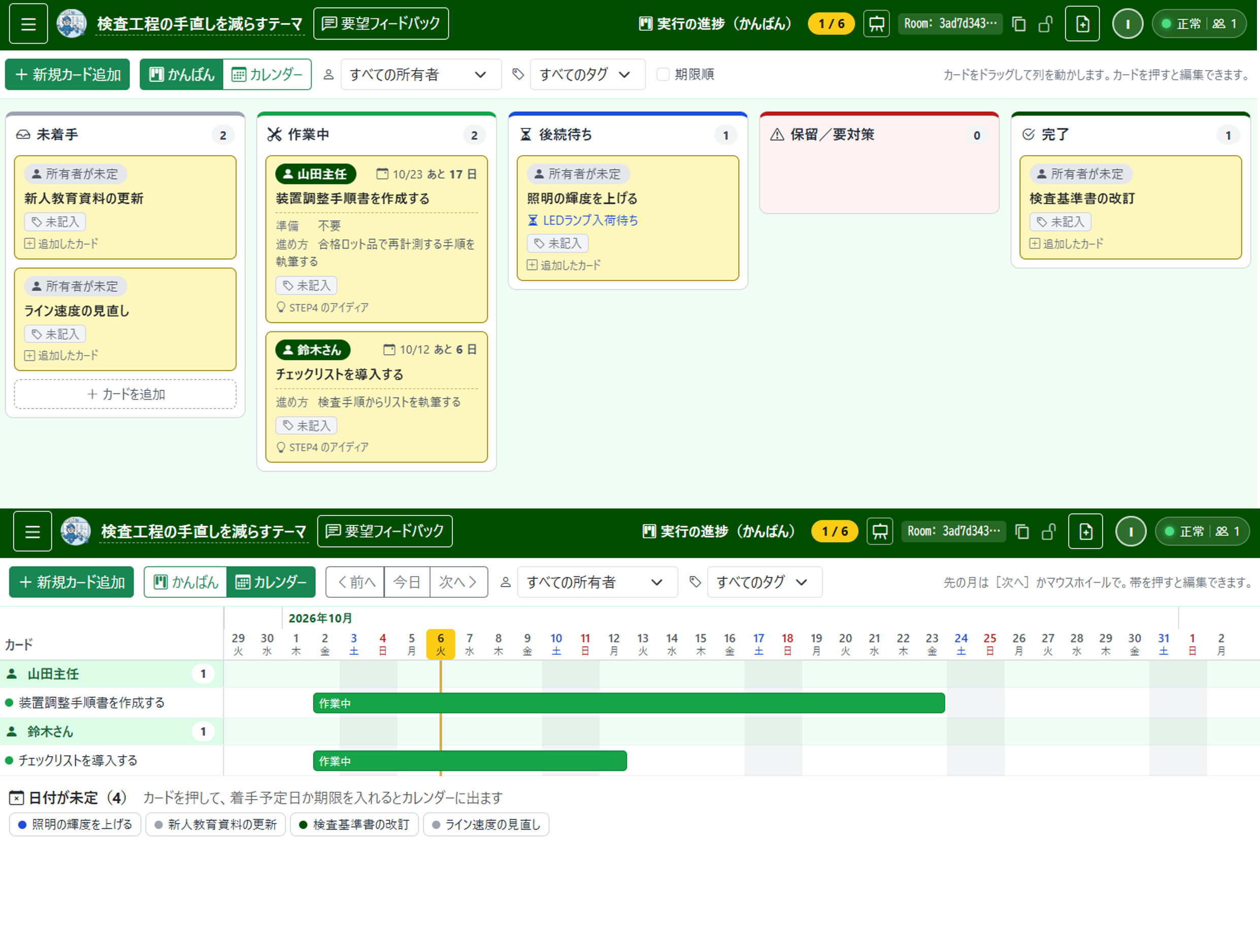Image resolution: width=1260 pixels, height=952 pixels.
Task: Copy room ID icon in top header
Action: point(1018,24)
